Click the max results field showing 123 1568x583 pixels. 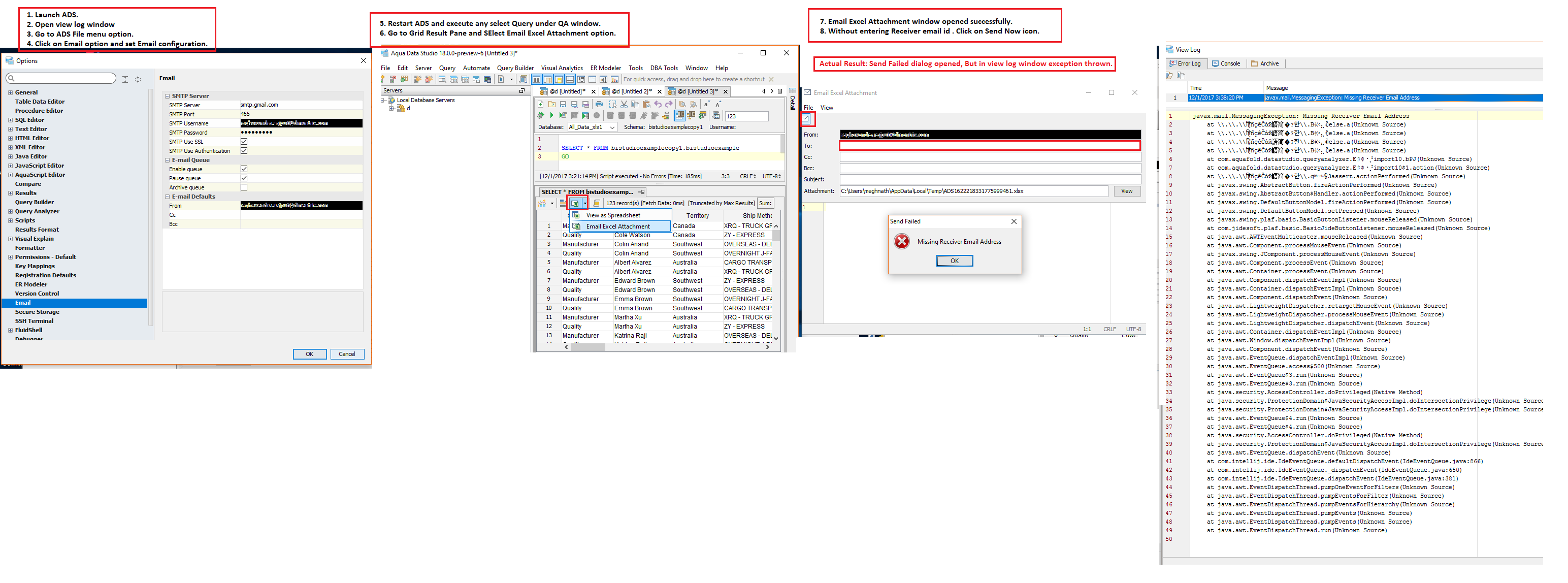[x=746, y=116]
